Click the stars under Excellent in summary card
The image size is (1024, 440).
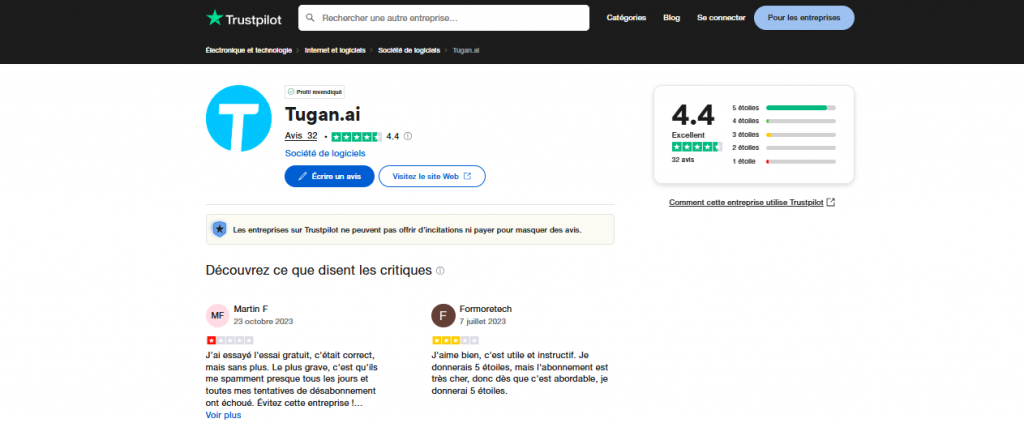click(x=696, y=147)
